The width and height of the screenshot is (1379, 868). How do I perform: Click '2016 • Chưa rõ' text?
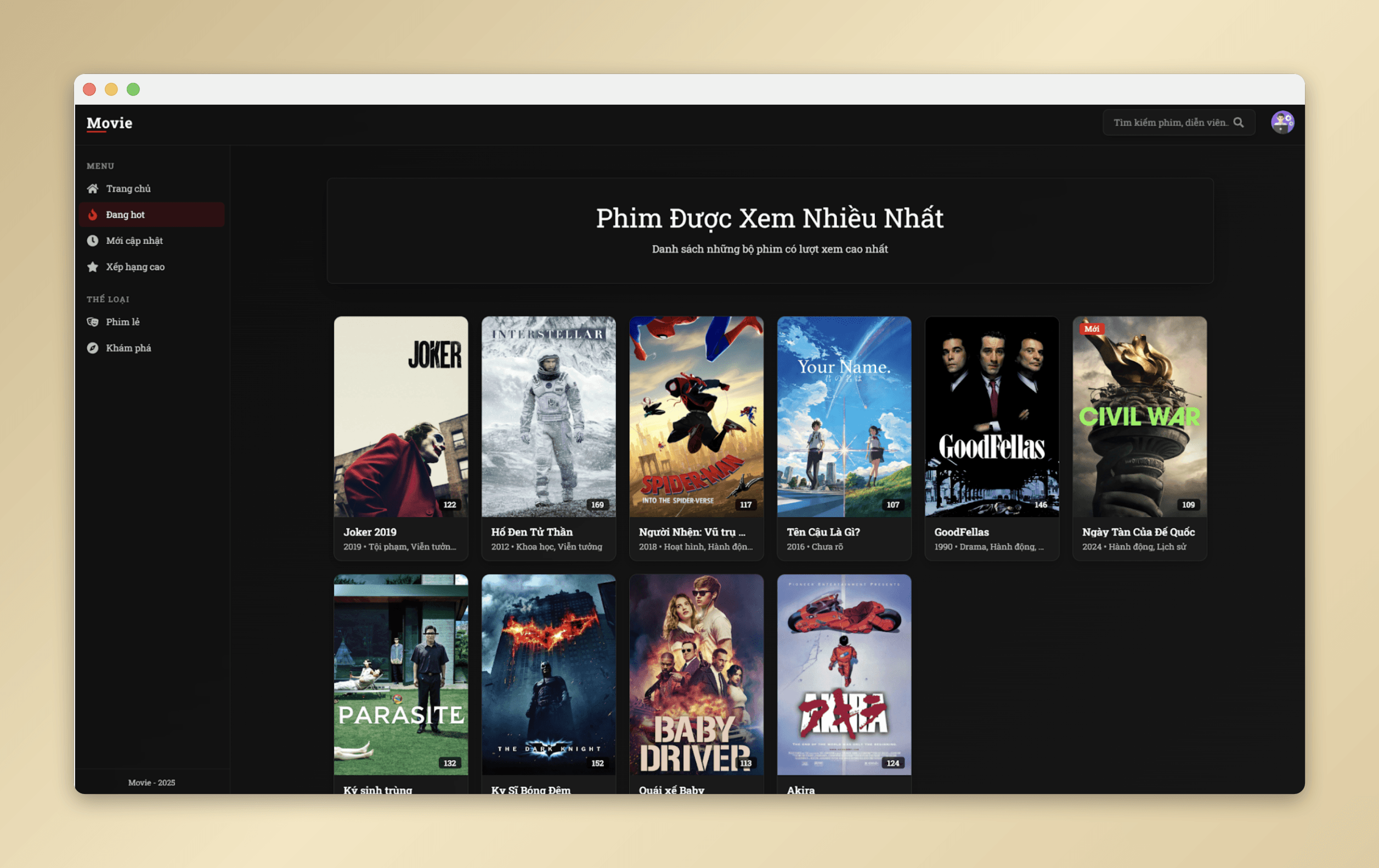coord(815,547)
